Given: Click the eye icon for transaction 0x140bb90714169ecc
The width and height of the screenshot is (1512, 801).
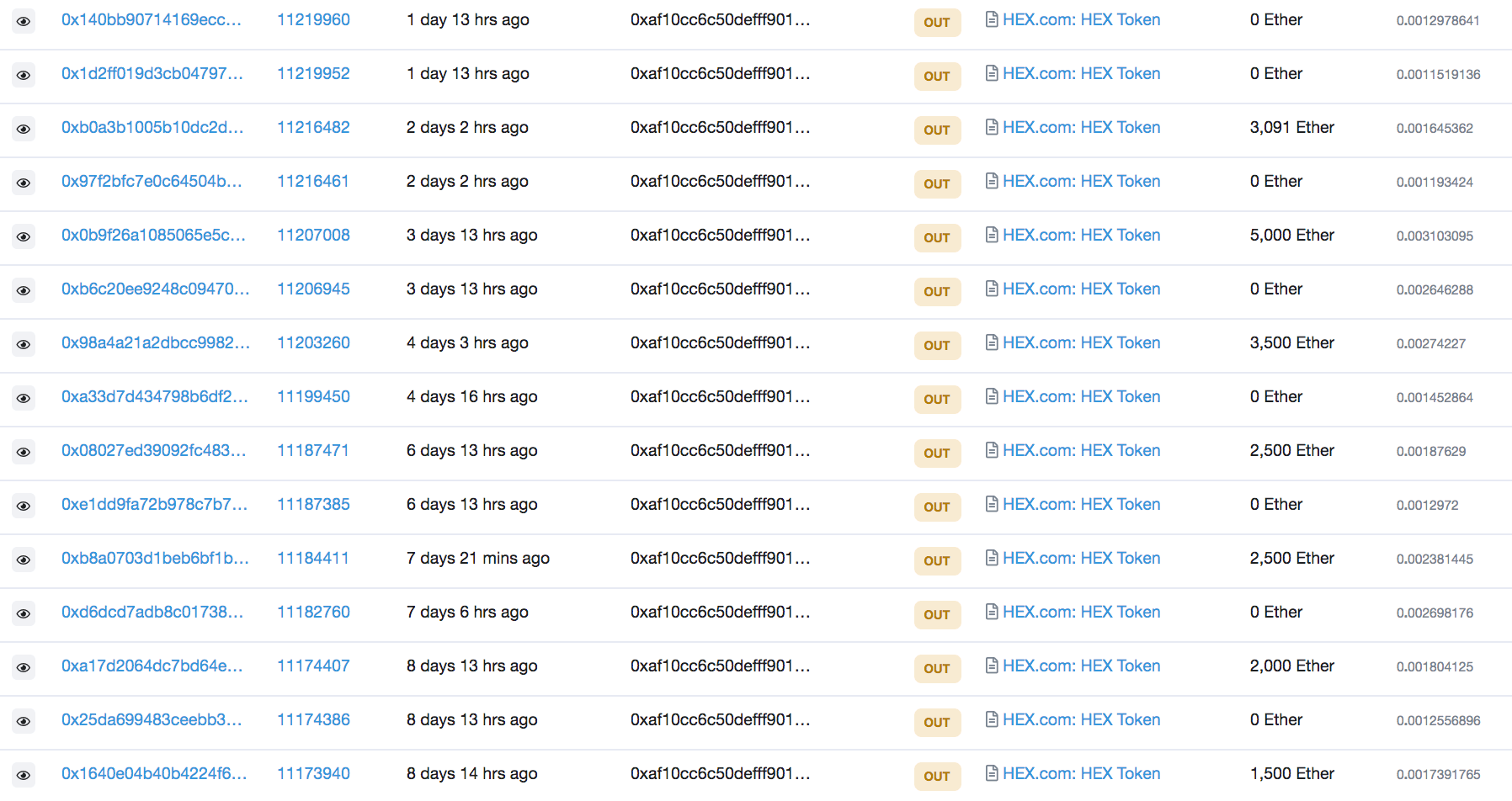Looking at the screenshot, I should 24,21.
